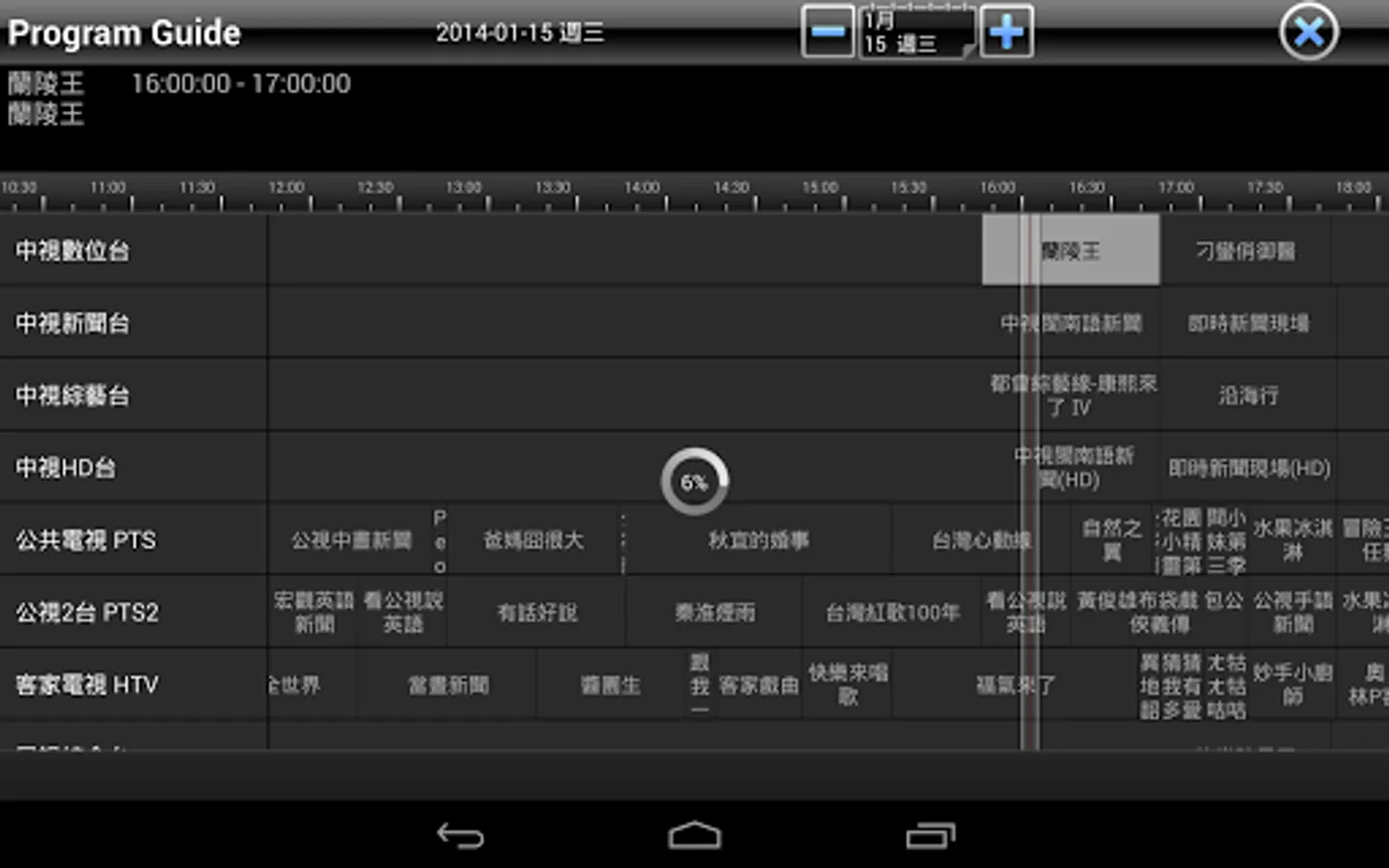The image size is (1389, 868).
Task: Tap the Android recent apps icon
Action: click(930, 835)
